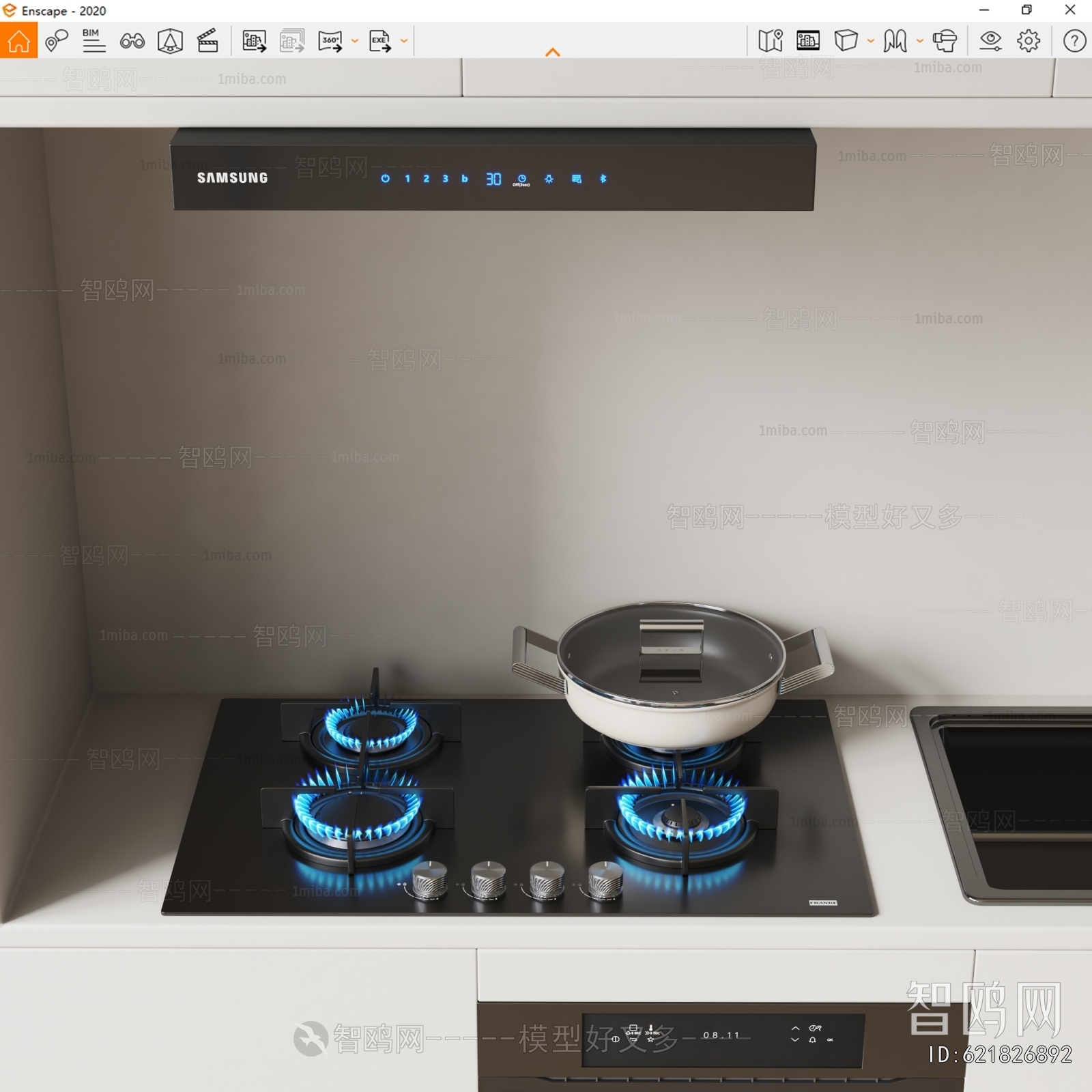Open the Enscape asset library
The image size is (1092, 1092).
170,41
